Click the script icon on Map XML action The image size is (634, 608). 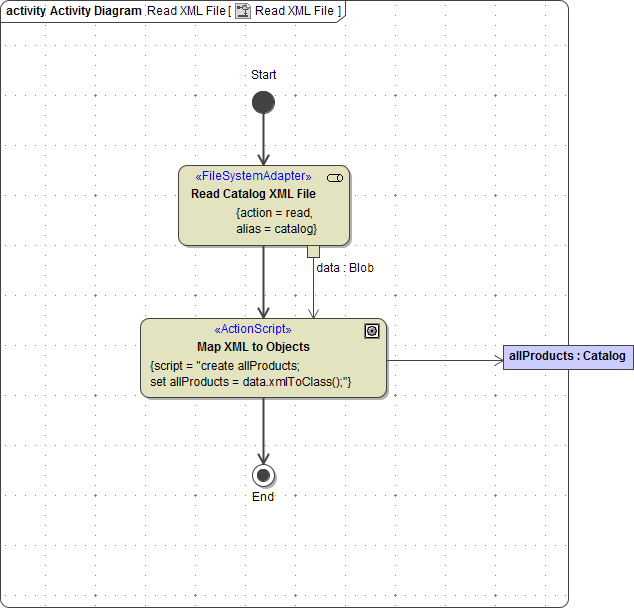[372, 331]
